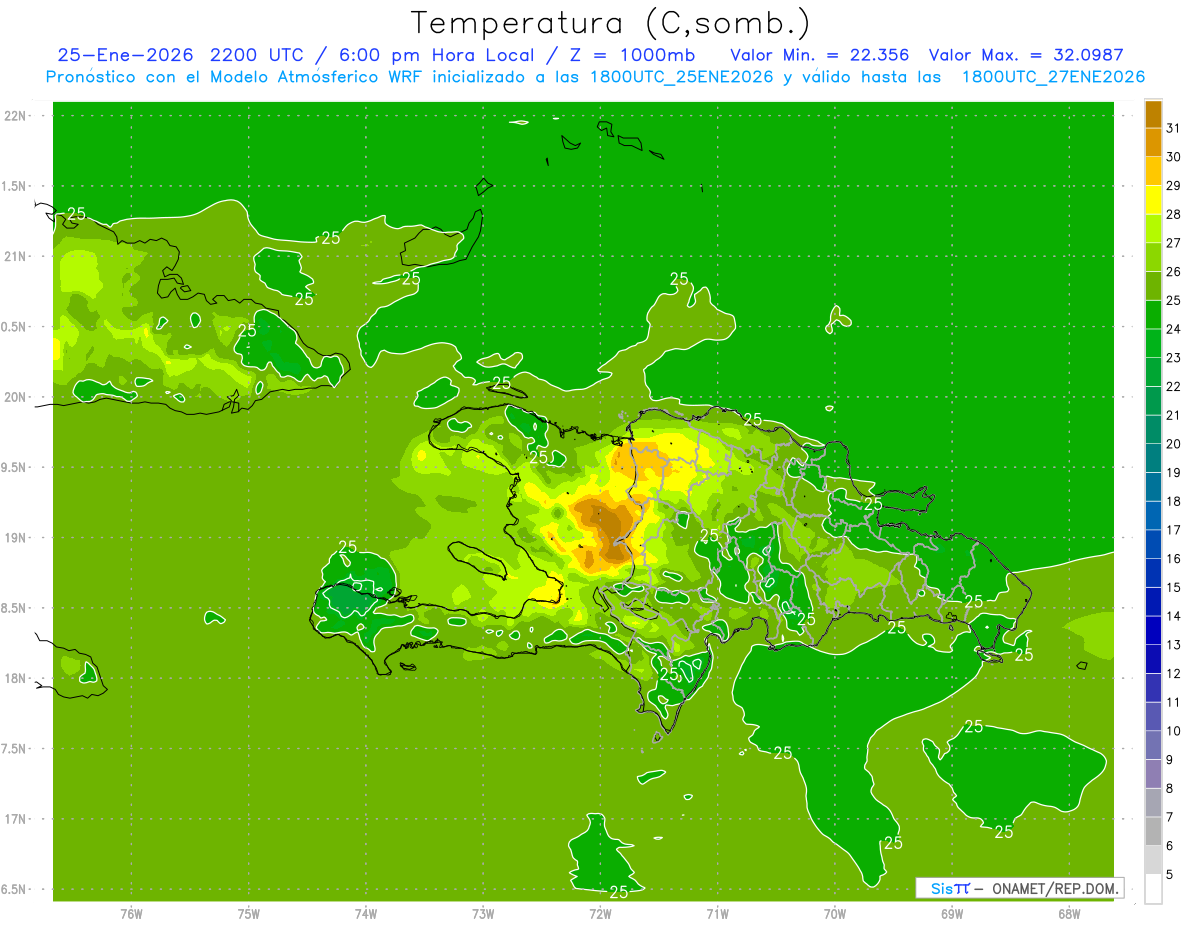Click the title "Temperatura (C,somb.)"
The image size is (1200, 927).
pyautogui.click(x=611, y=23)
